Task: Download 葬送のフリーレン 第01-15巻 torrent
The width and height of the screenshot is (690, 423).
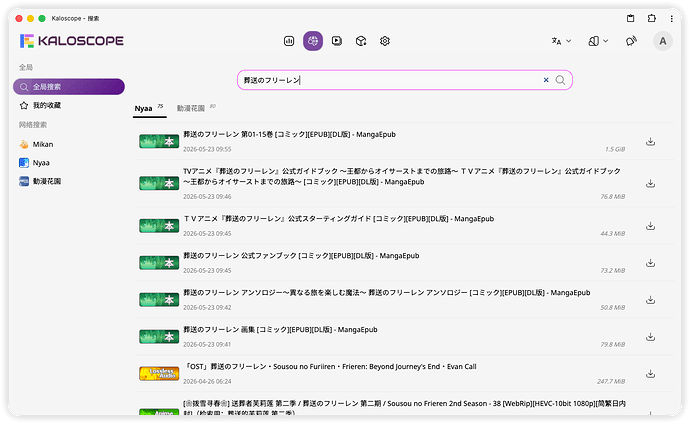Action: coord(650,142)
